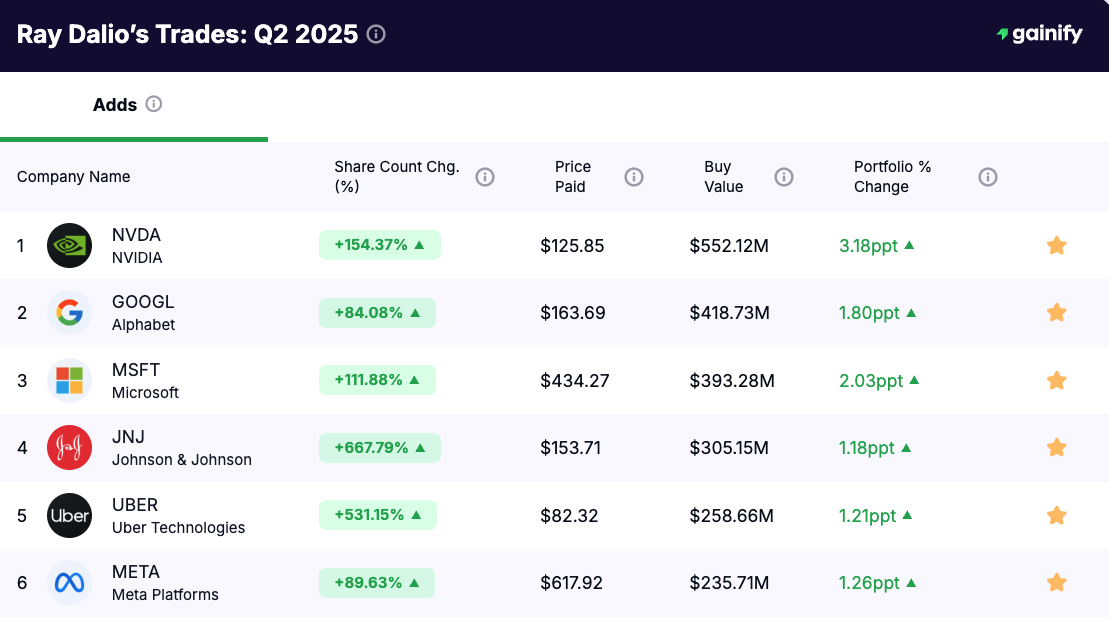
Task: Select the Adds tab
Action: click(x=134, y=105)
